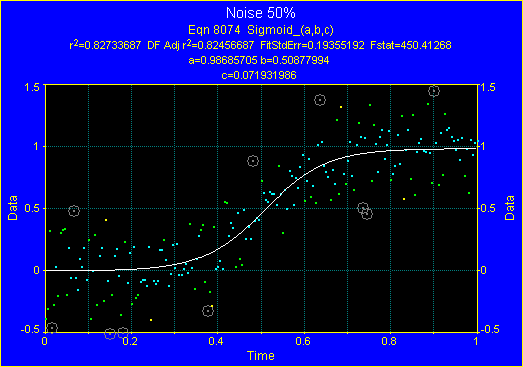
Task: Click the 1.5 tick label on left axis
Action: pyautogui.click(x=32, y=87)
